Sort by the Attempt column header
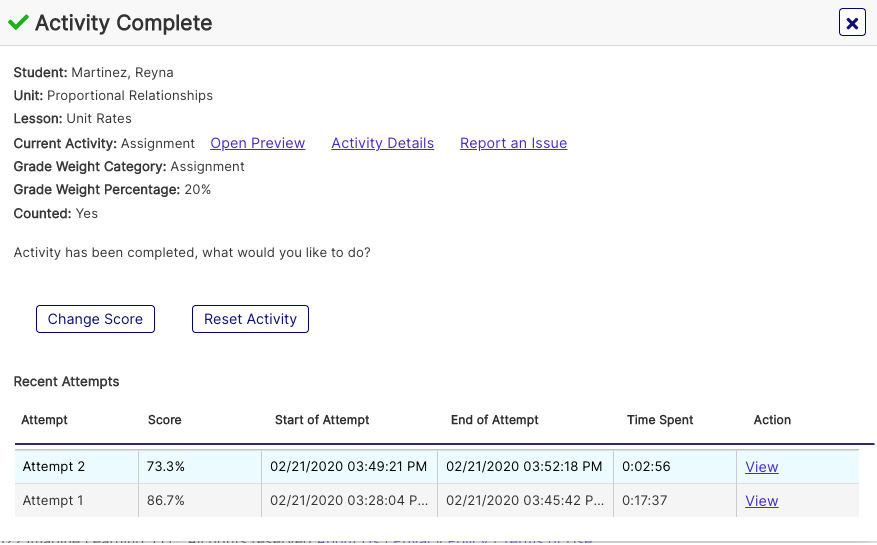The image size is (877, 545). click(x=44, y=420)
